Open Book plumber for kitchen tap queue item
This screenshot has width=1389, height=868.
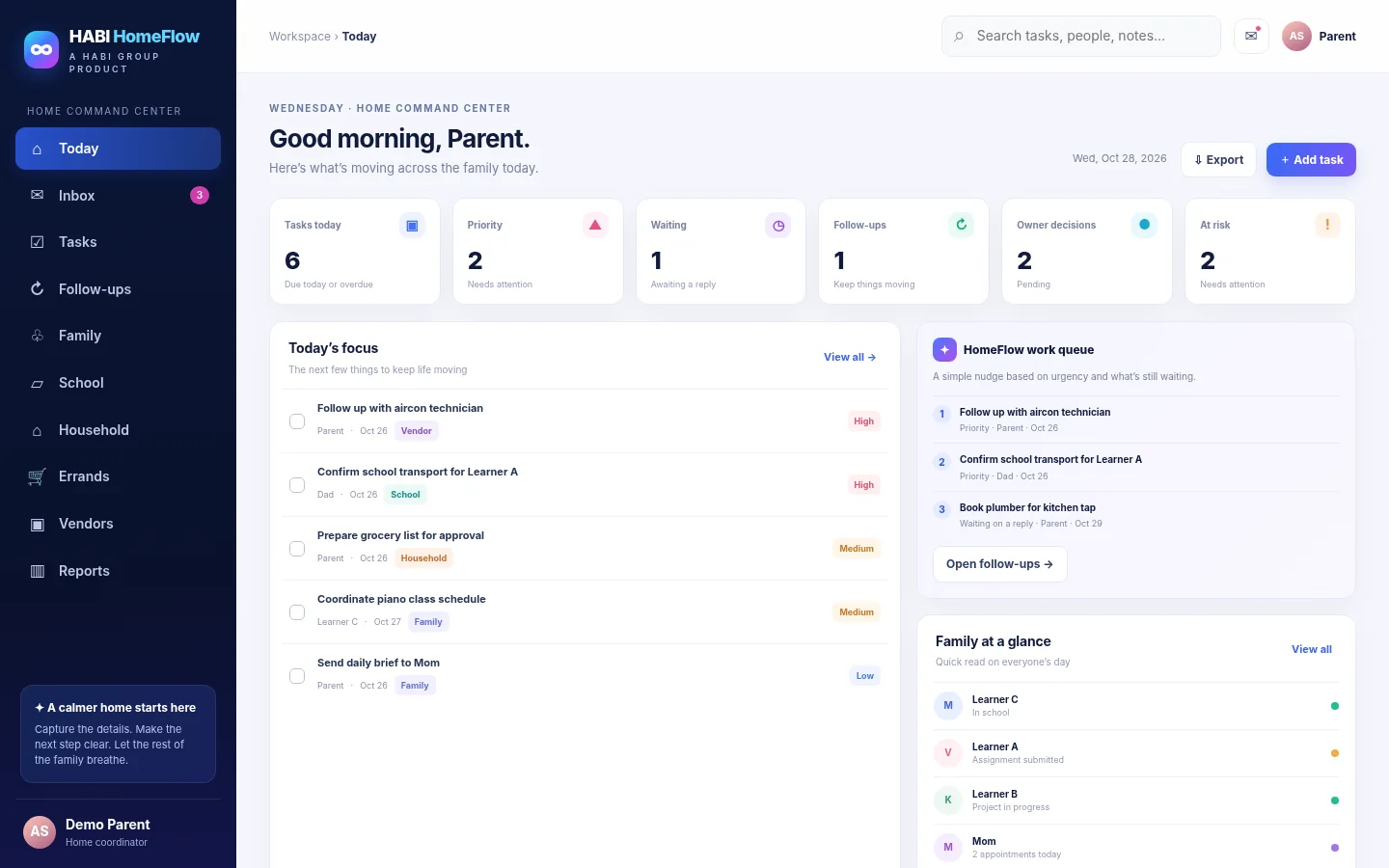pos(1136,515)
